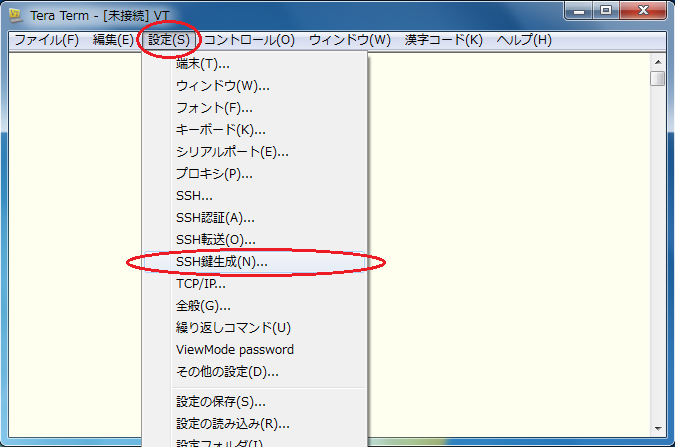Select 端末(T)... from the settings menu
675x447 pixels.
(x=202, y=64)
